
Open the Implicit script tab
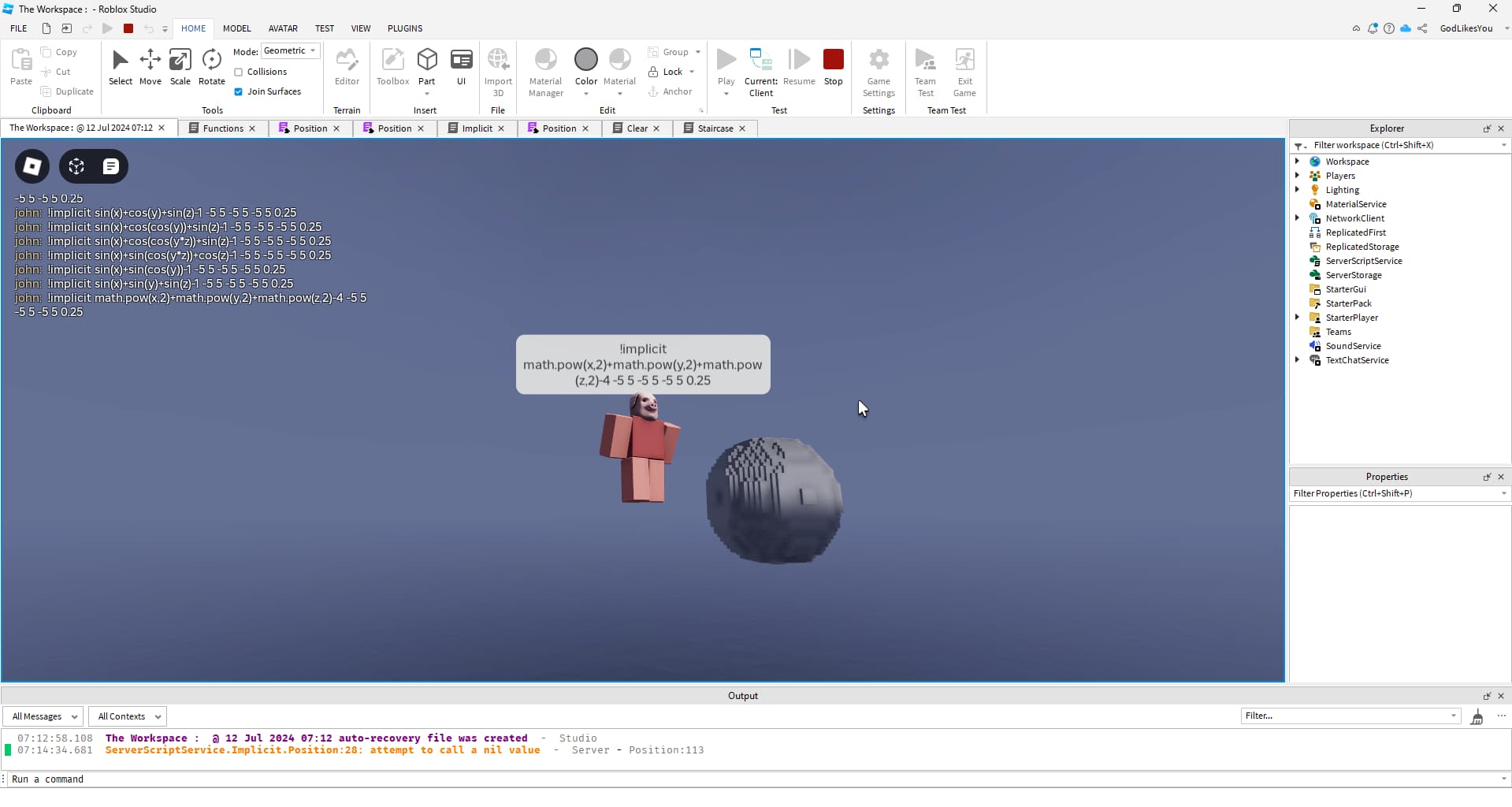click(x=477, y=128)
